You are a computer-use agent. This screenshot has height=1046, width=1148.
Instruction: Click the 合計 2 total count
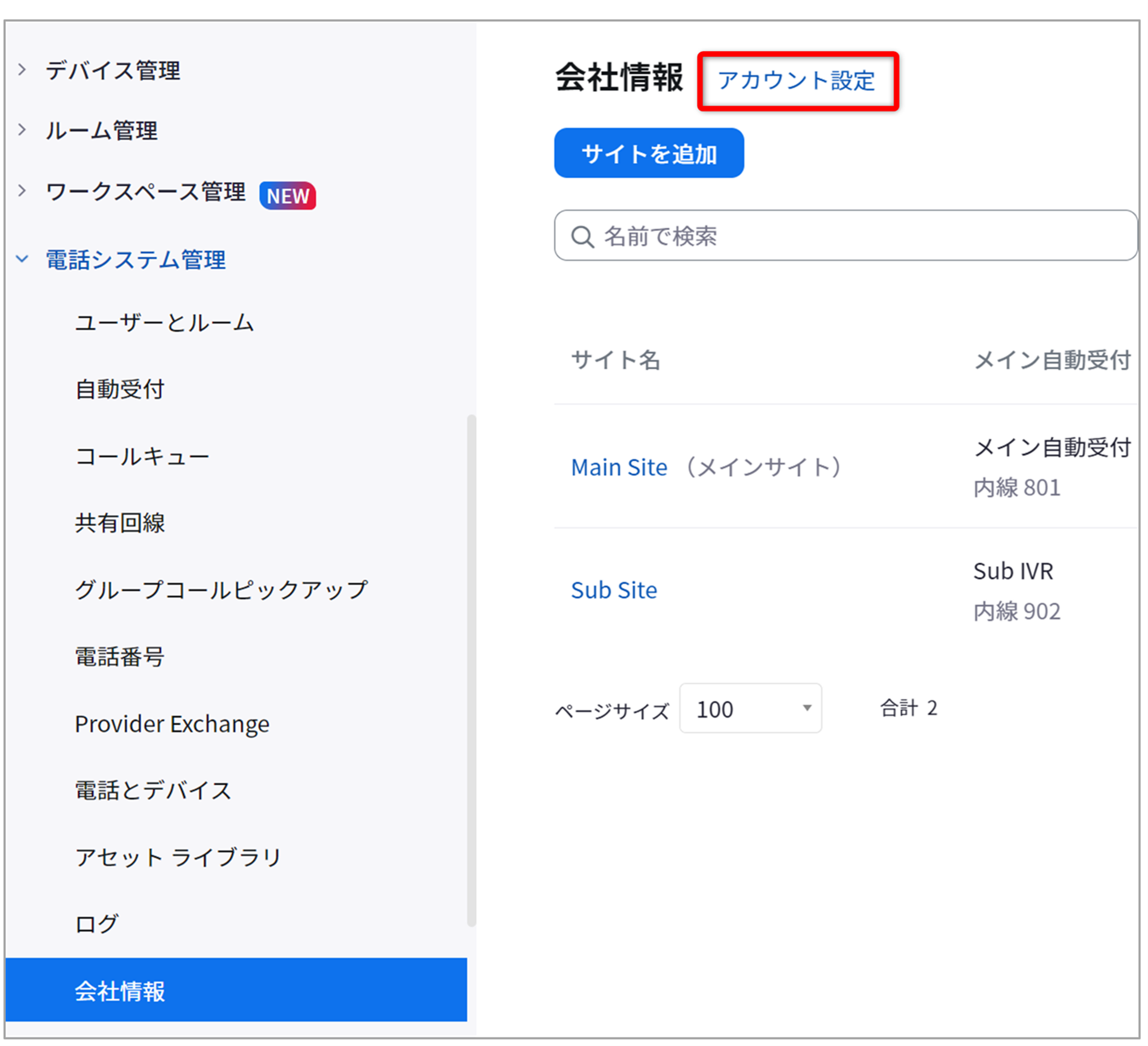pyautogui.click(x=909, y=708)
